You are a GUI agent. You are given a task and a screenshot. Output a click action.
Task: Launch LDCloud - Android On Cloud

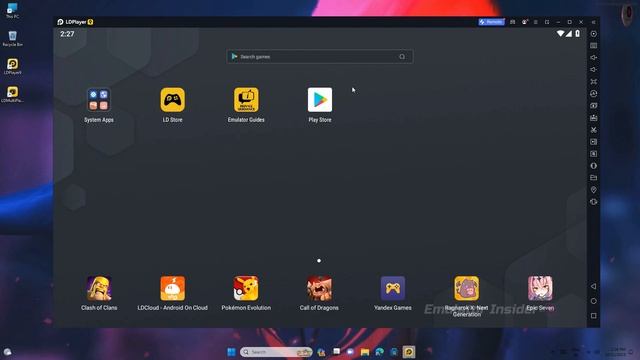click(173, 288)
